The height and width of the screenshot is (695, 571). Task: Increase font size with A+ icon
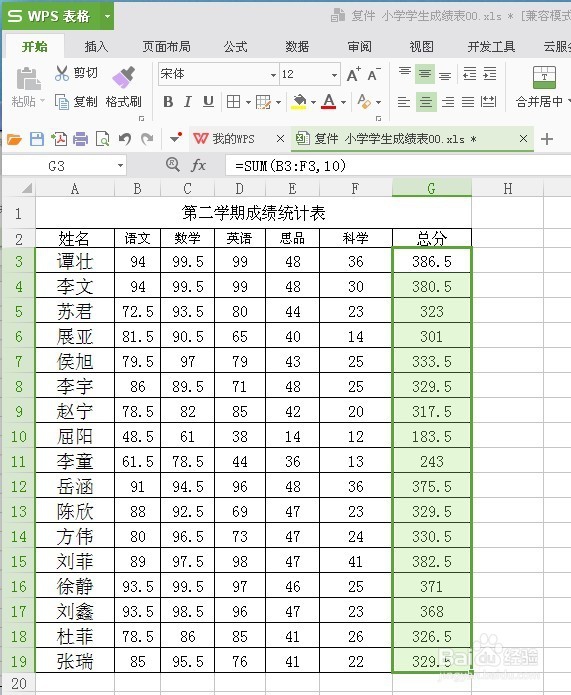point(353,74)
